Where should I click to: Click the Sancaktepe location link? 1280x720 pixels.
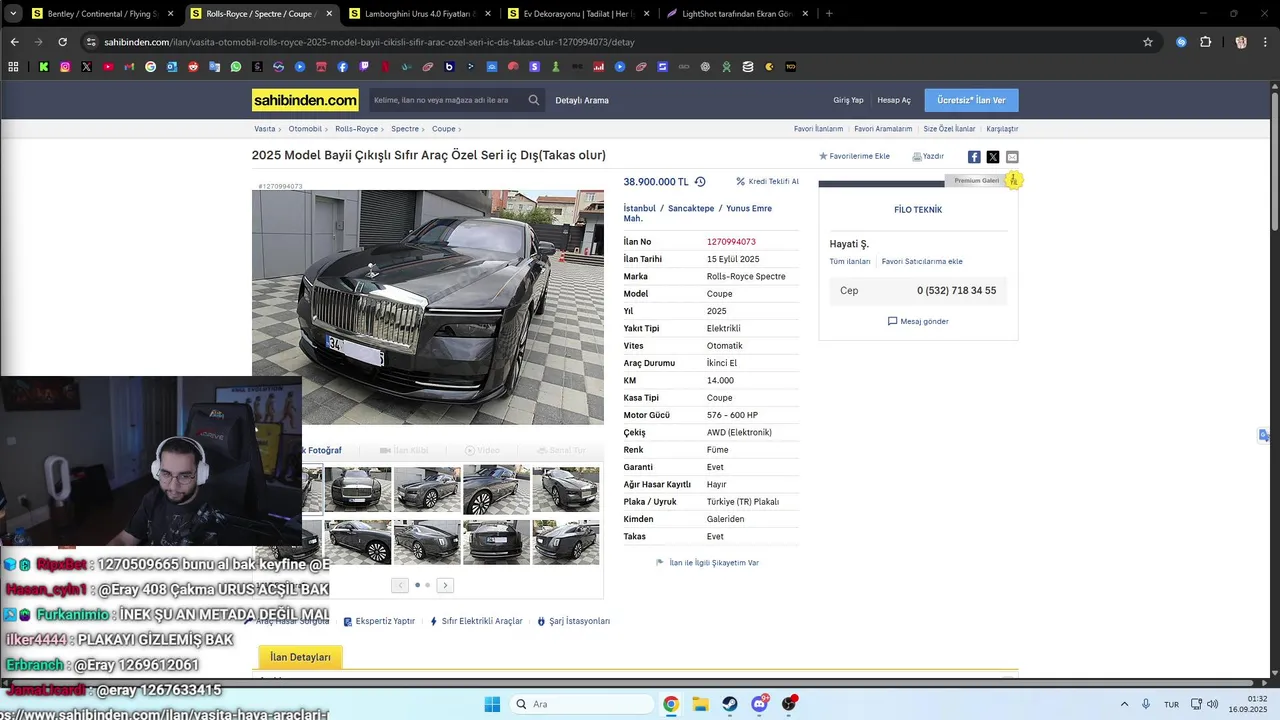[x=691, y=208]
